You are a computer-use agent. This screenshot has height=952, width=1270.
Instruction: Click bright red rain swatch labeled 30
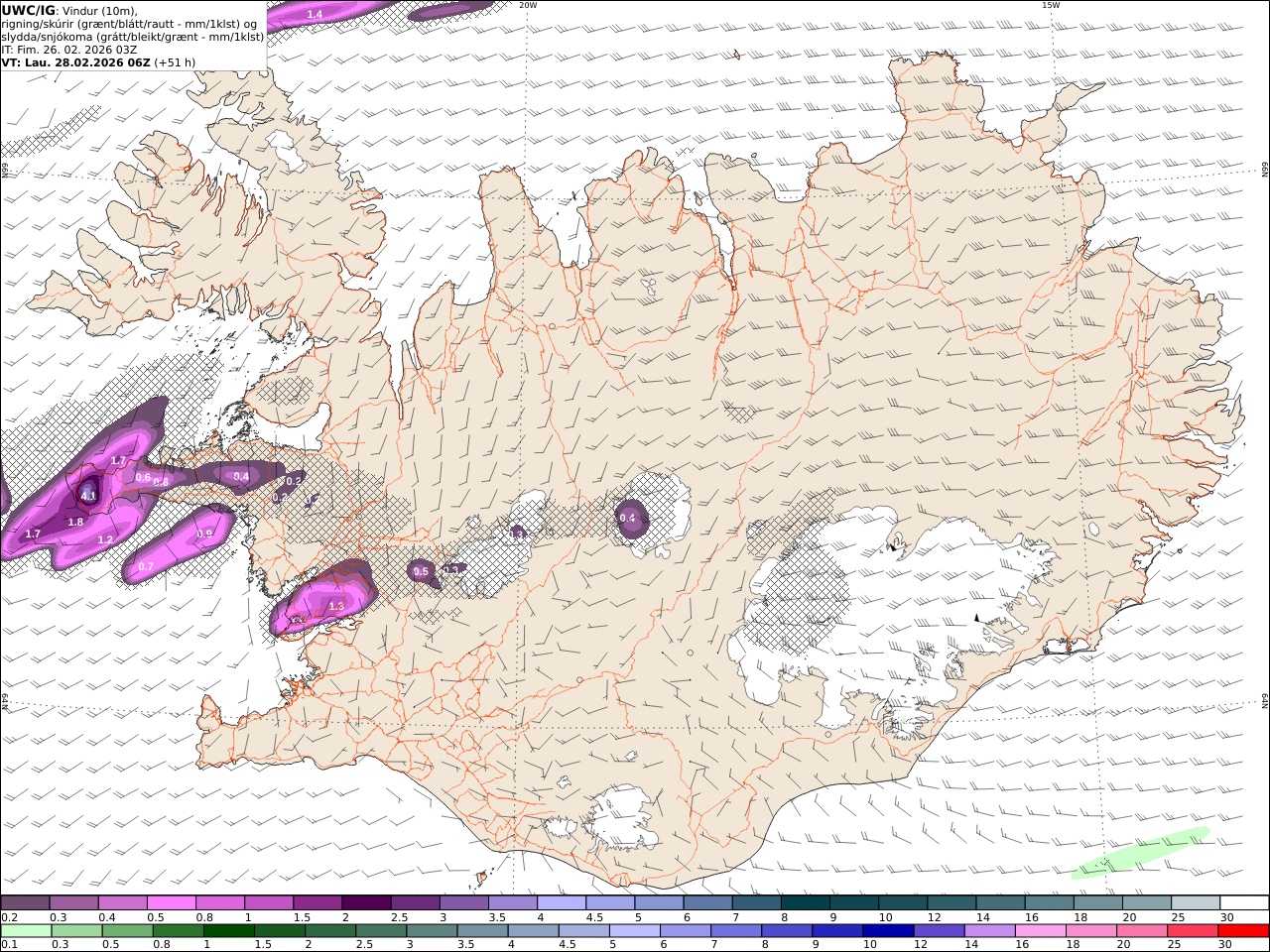coord(1243,931)
